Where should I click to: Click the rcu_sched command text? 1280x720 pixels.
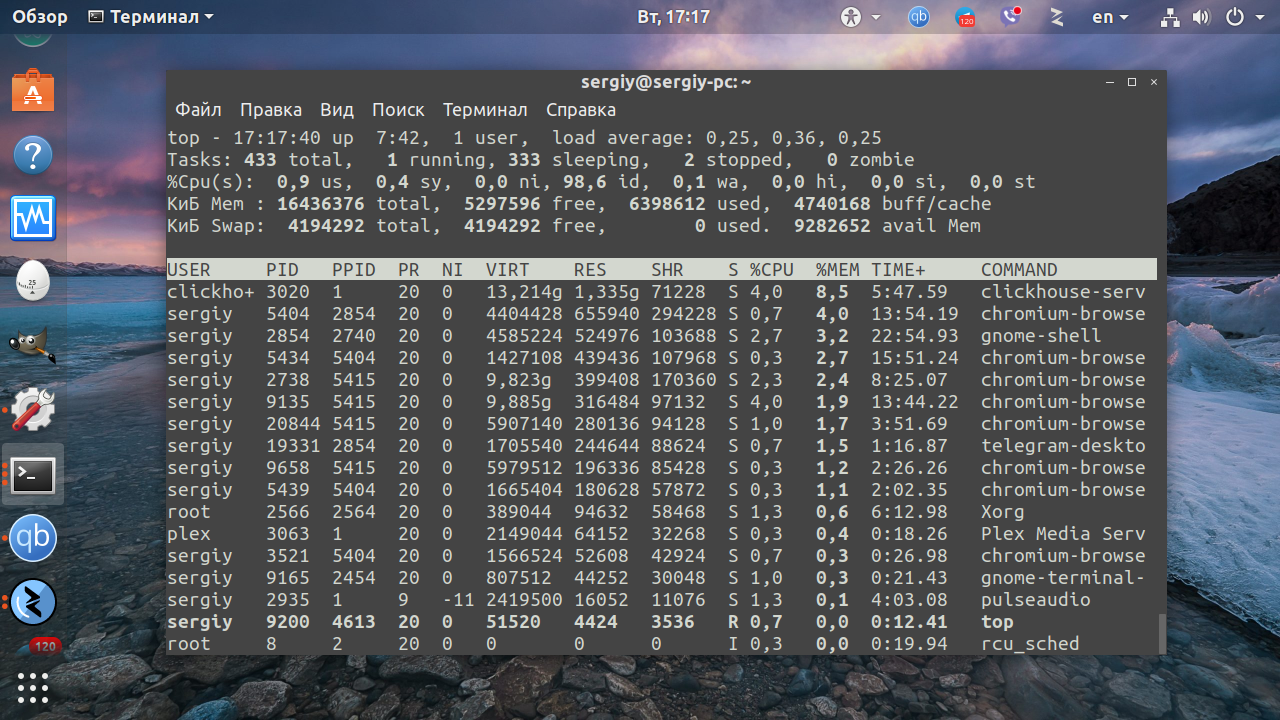pos(1030,644)
